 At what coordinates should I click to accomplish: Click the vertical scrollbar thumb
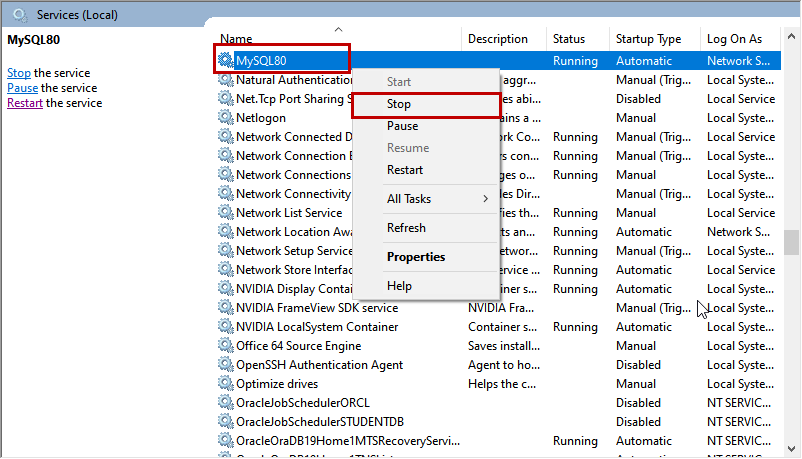pos(791,243)
